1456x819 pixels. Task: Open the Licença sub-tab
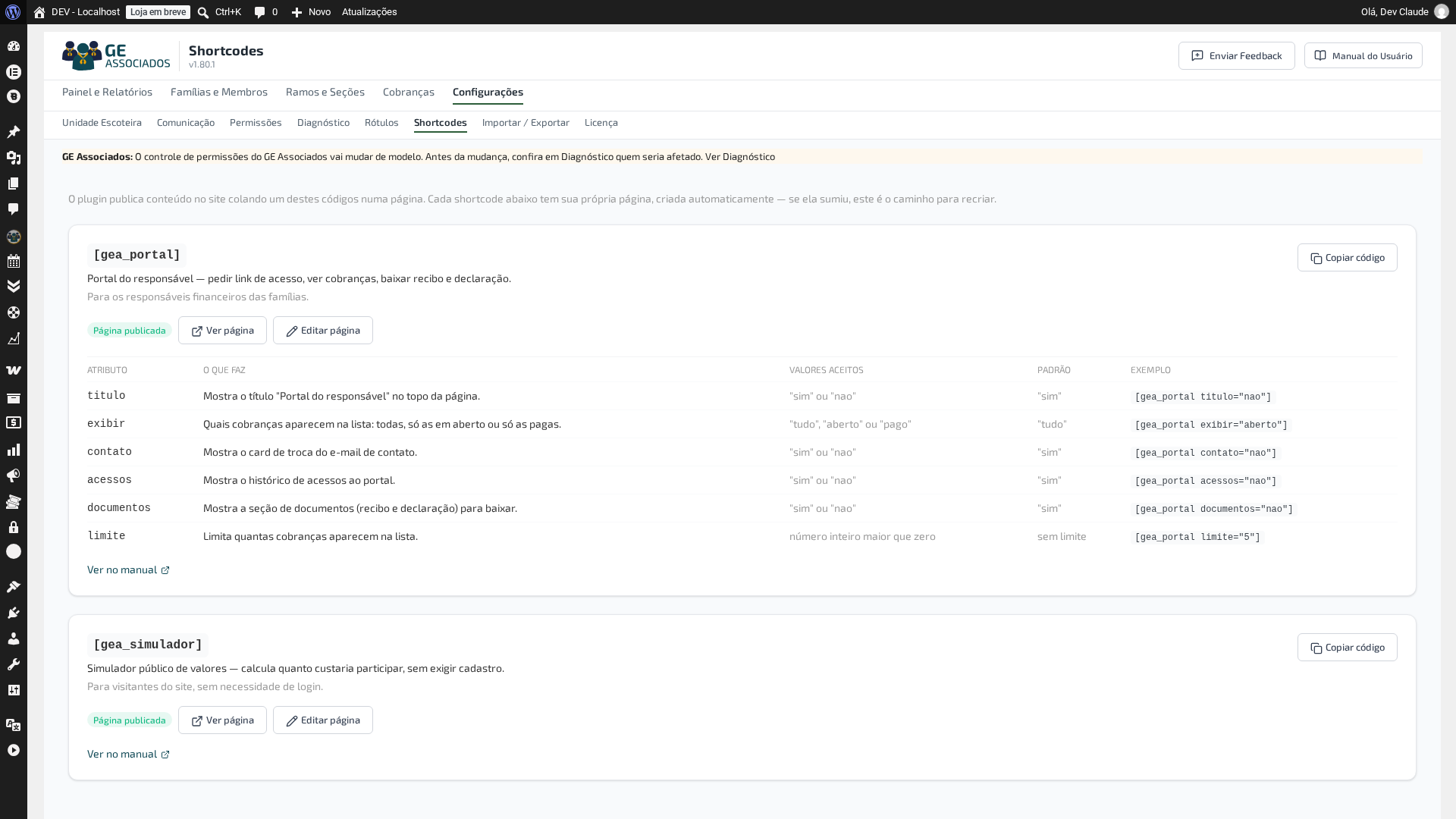pos(601,122)
